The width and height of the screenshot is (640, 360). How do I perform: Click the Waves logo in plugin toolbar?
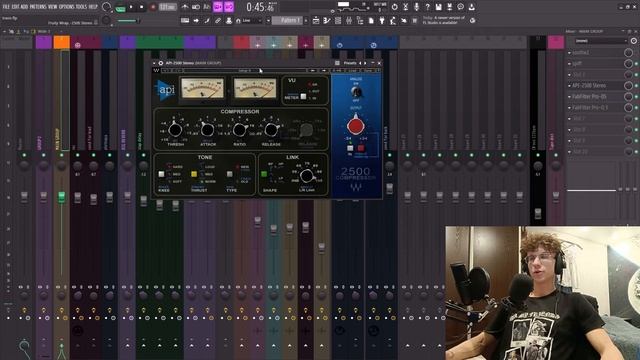coord(156,71)
